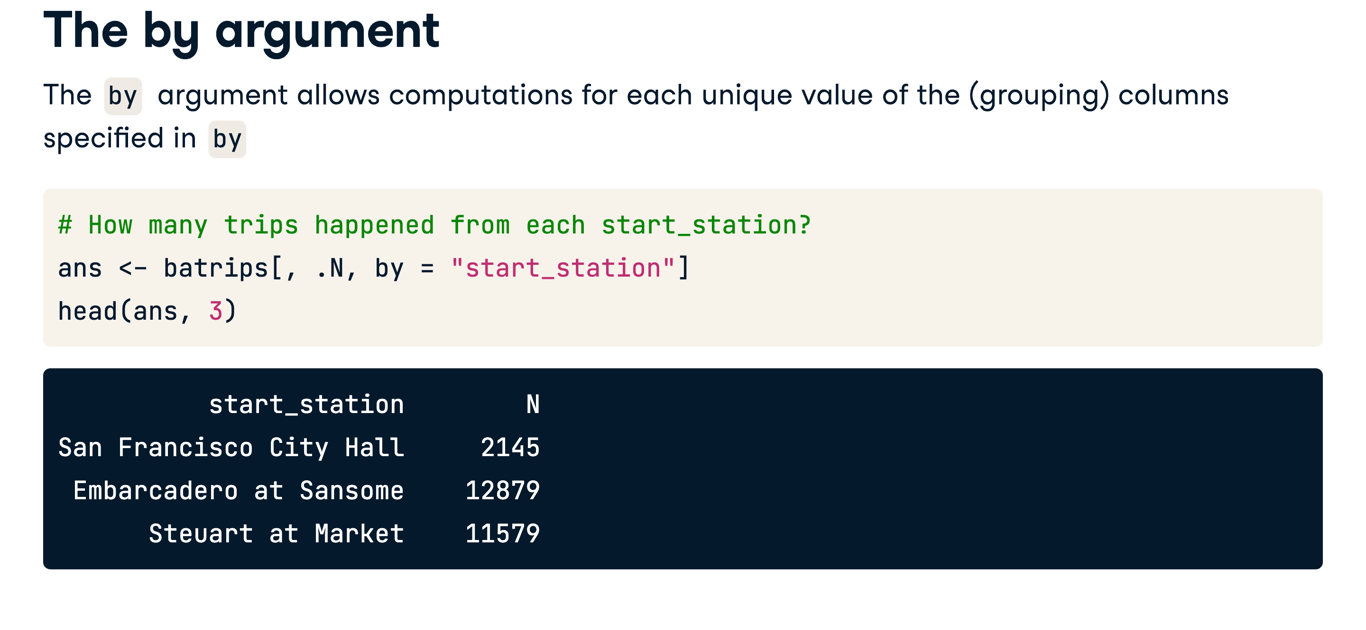
Task: Click the Steuart at Market row
Action: click(344, 534)
